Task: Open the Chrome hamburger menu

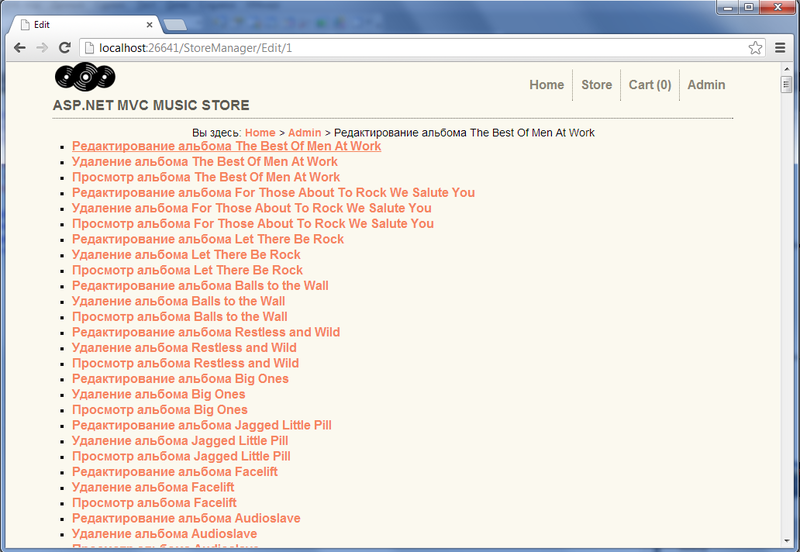Action: coord(780,48)
